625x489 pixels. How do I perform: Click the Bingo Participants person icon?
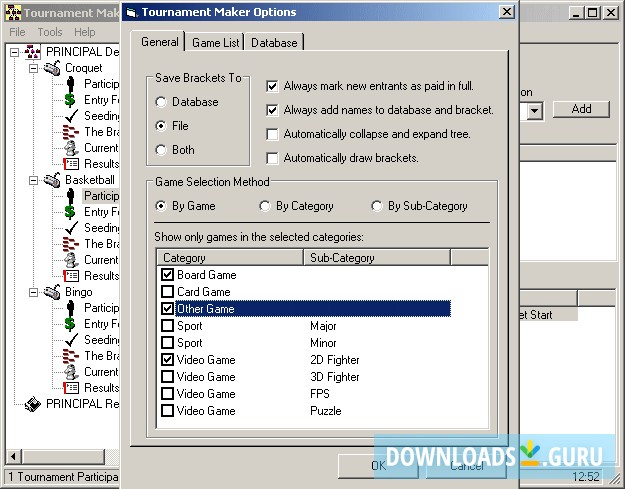pyautogui.click(x=71, y=308)
